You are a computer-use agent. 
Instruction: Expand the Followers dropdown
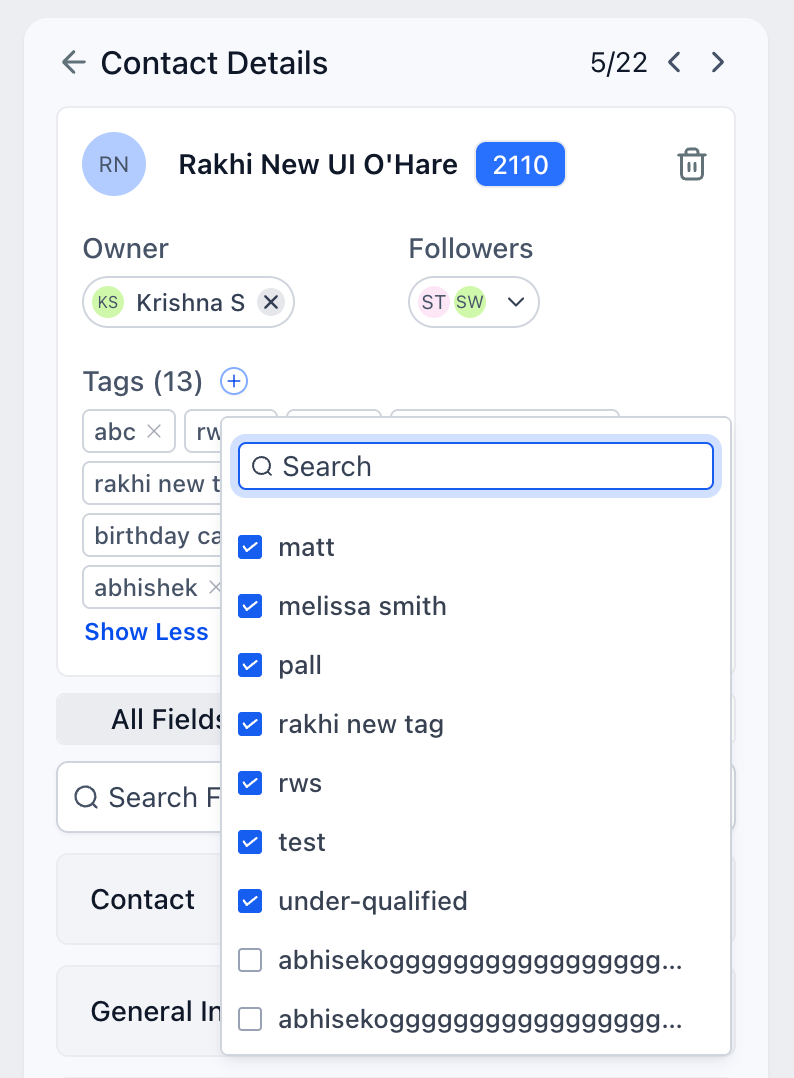pos(516,302)
